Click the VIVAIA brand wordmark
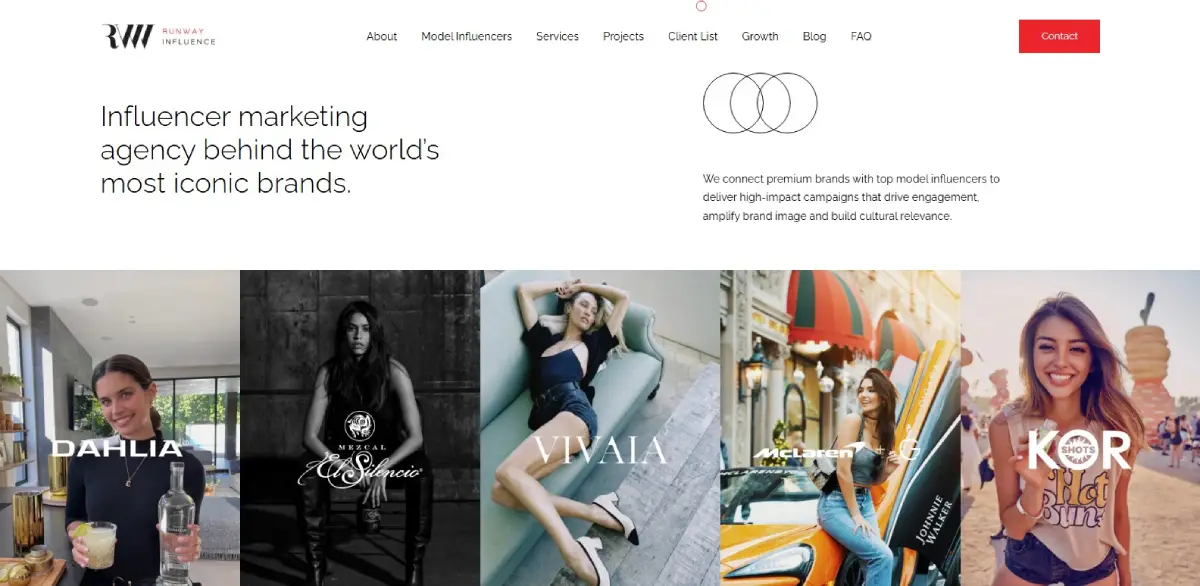This screenshot has width=1200, height=586. 600,450
